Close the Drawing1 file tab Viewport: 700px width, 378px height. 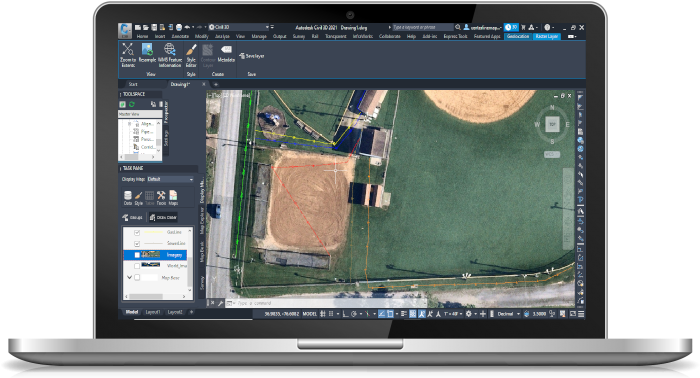(204, 84)
